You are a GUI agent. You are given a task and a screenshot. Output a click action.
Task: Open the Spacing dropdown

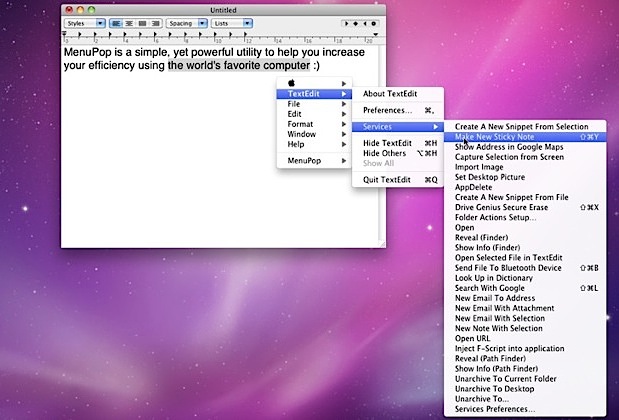click(x=187, y=23)
